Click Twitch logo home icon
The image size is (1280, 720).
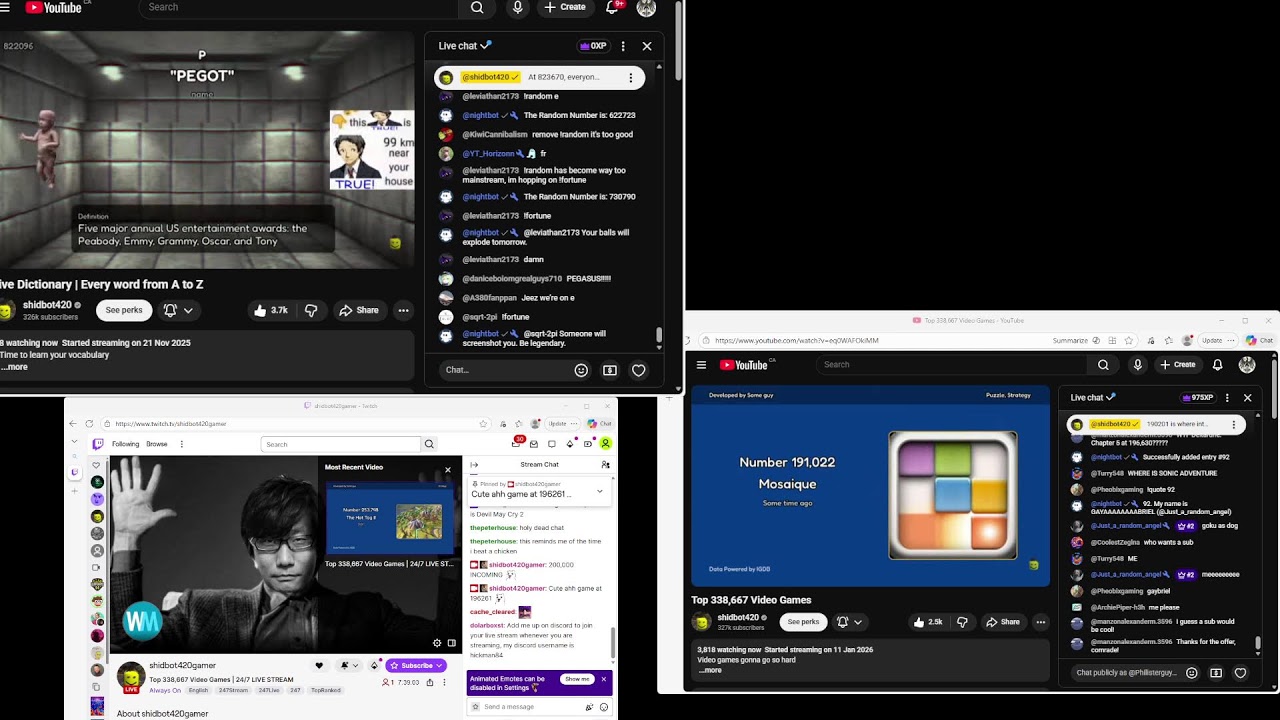(x=97, y=444)
